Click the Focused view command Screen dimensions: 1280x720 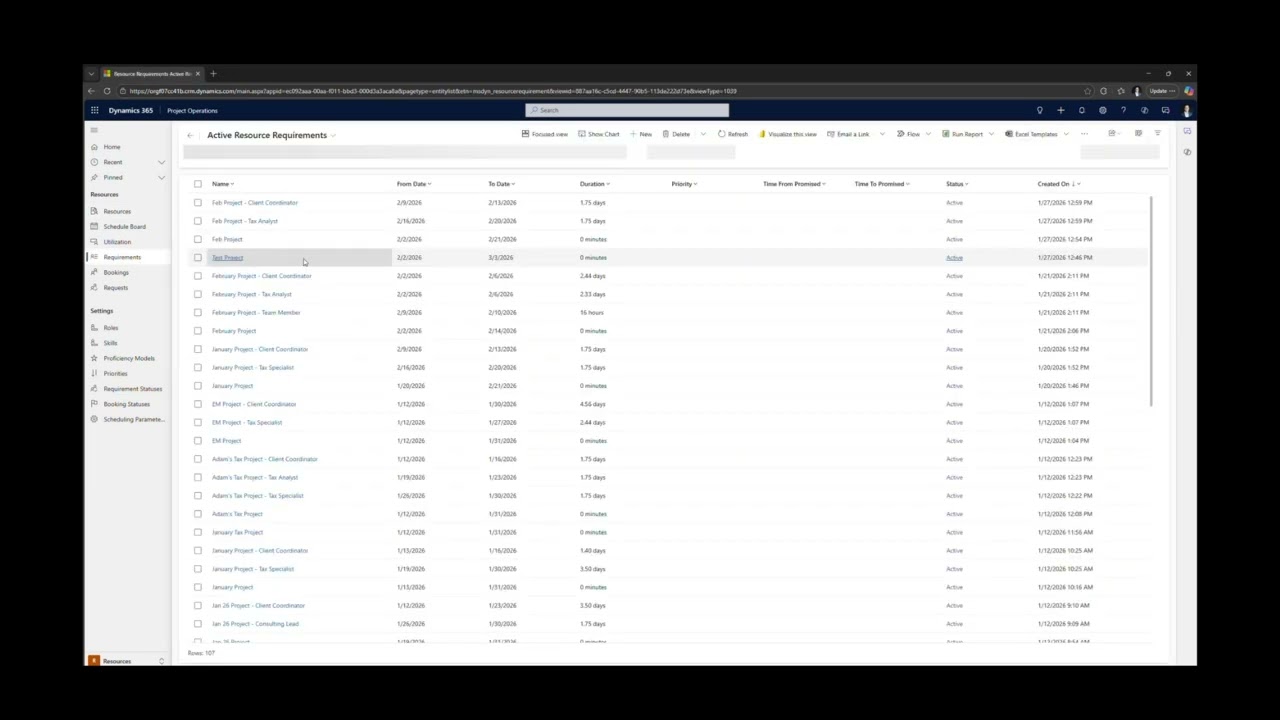pos(545,134)
